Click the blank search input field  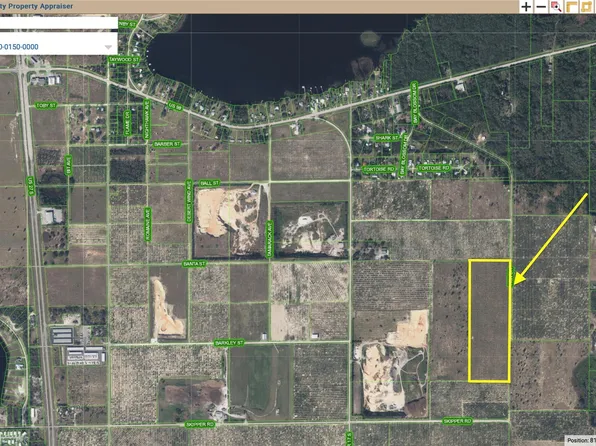(x=59, y=23)
